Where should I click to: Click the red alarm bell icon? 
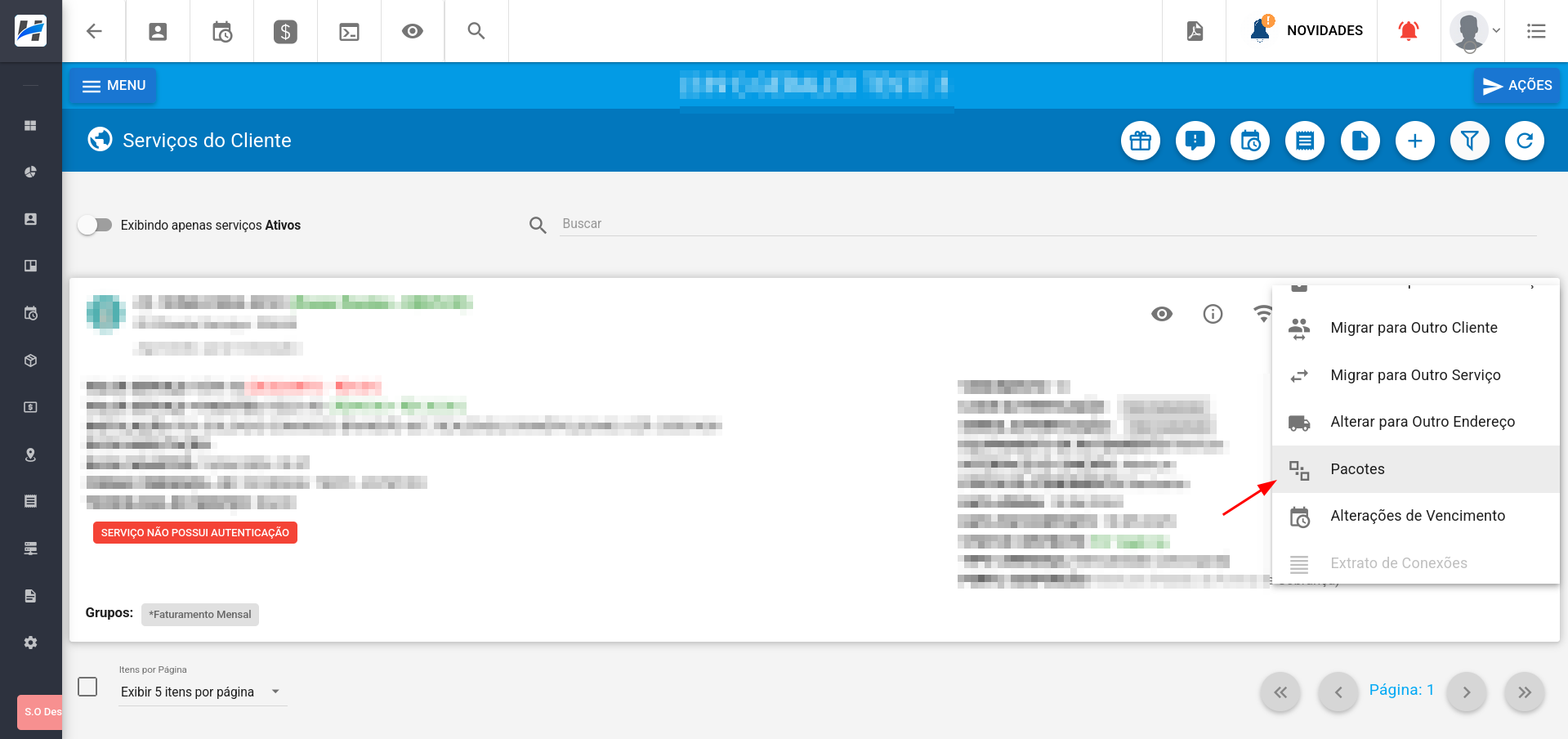(x=1409, y=31)
